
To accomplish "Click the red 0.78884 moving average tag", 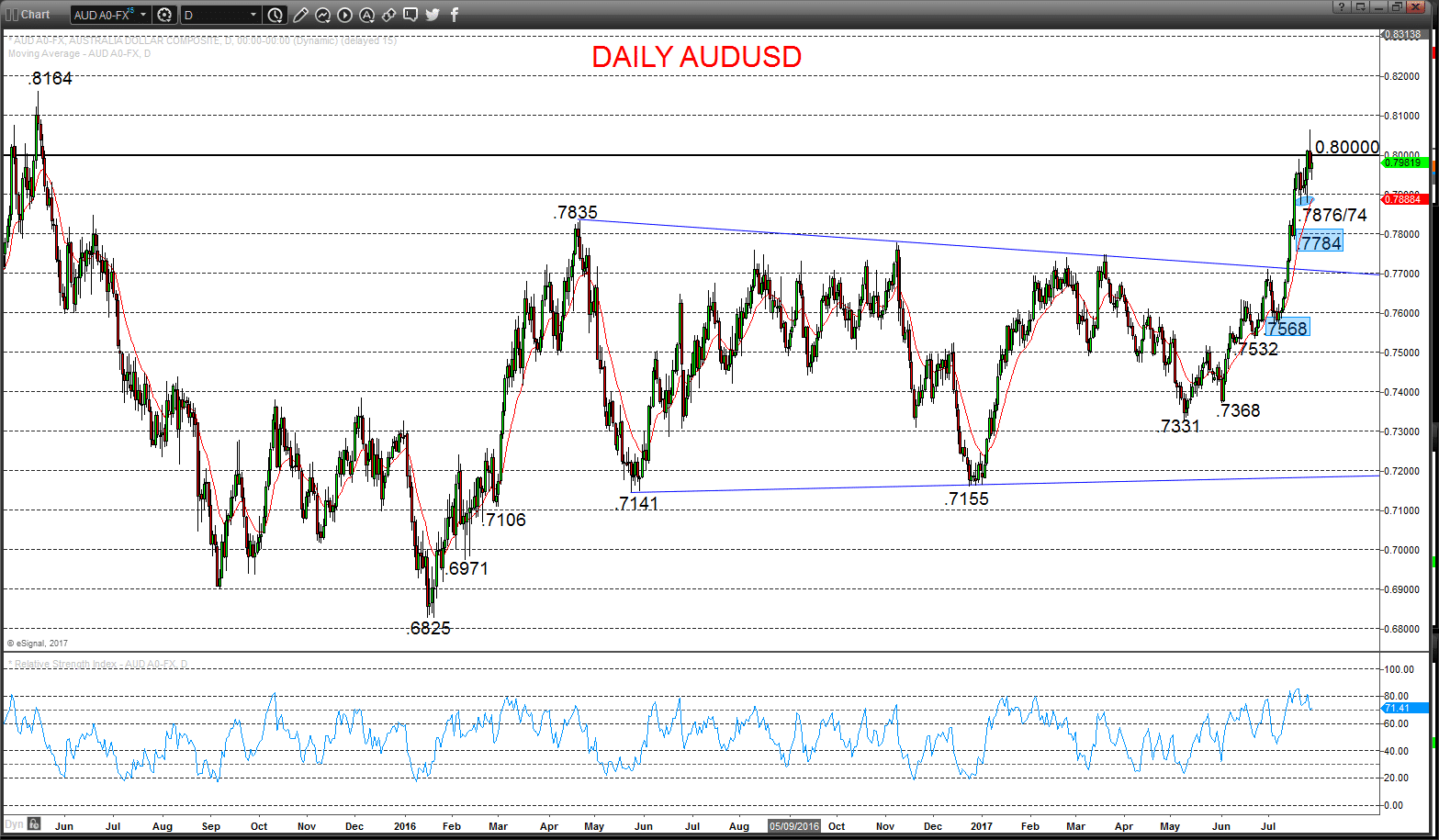I will (x=1405, y=199).
